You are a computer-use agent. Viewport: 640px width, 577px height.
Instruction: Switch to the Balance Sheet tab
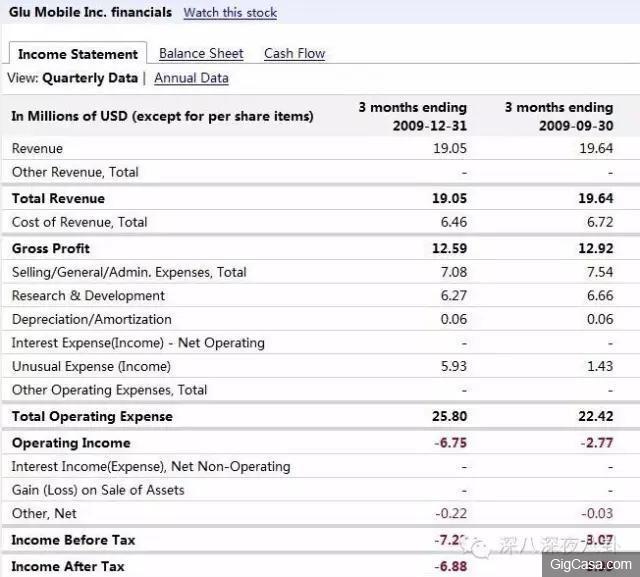[201, 53]
